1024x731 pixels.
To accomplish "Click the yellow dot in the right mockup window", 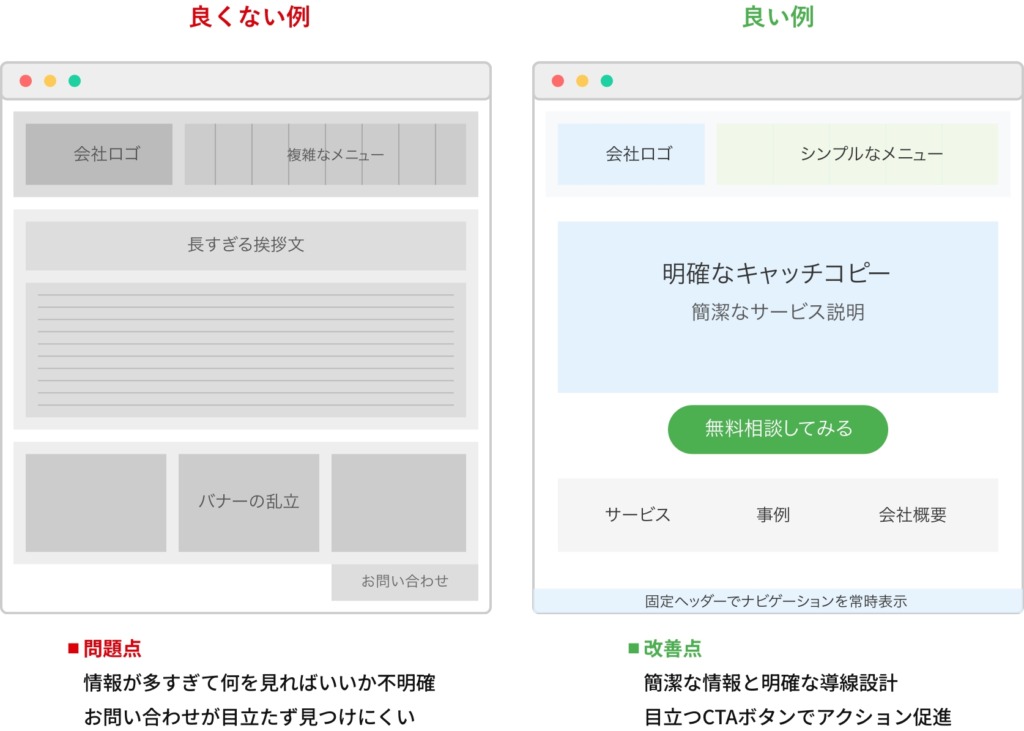I will click(582, 81).
